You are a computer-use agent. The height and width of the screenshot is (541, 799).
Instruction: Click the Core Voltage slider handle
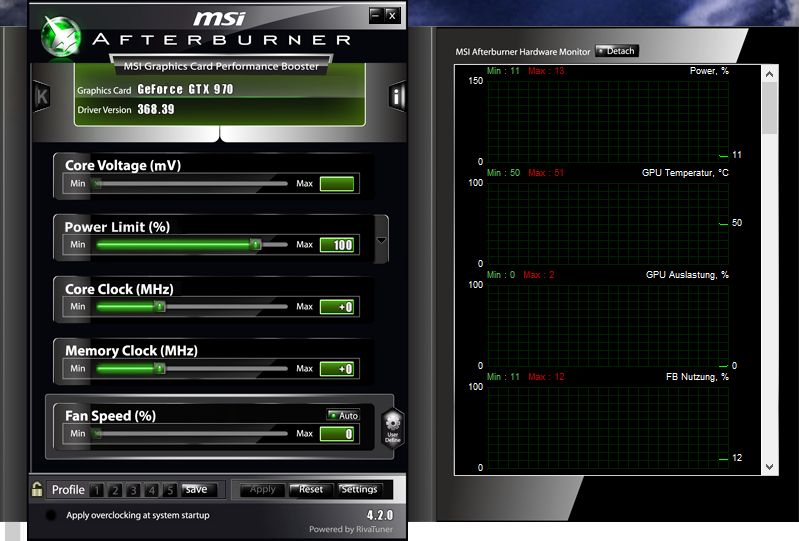coord(96,183)
